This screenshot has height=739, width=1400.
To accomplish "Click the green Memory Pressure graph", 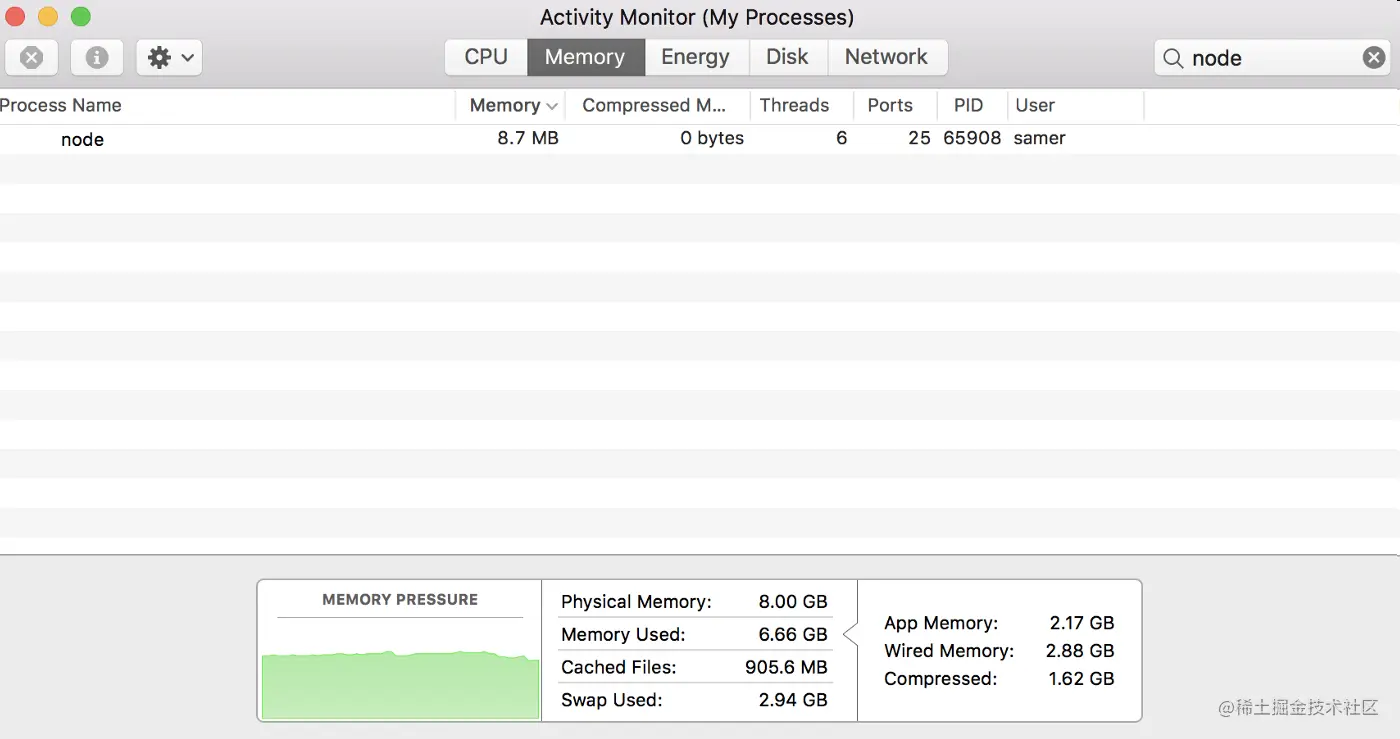I will coord(400,685).
